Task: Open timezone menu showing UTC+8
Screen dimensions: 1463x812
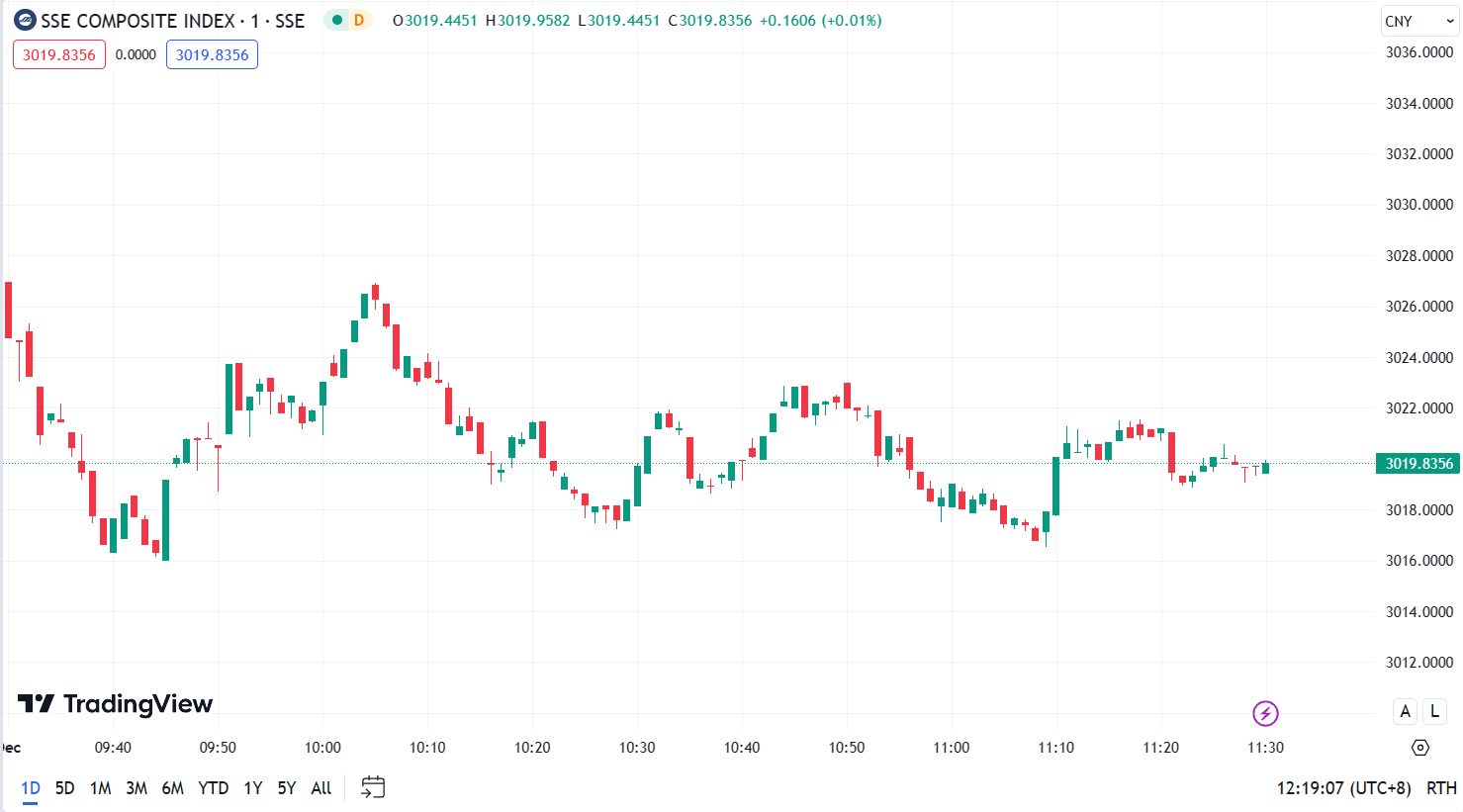Action: point(1343,788)
